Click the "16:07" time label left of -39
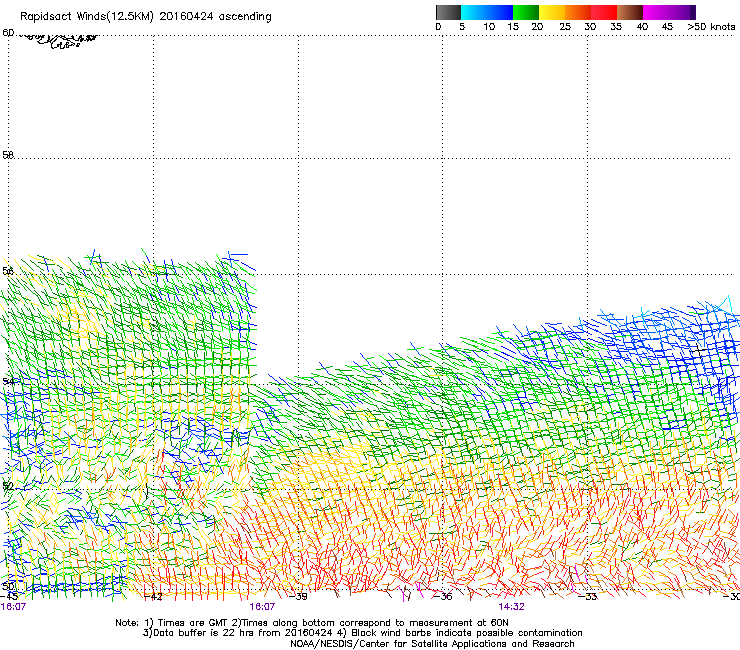This screenshot has height=650, width=740. pyautogui.click(x=262, y=607)
